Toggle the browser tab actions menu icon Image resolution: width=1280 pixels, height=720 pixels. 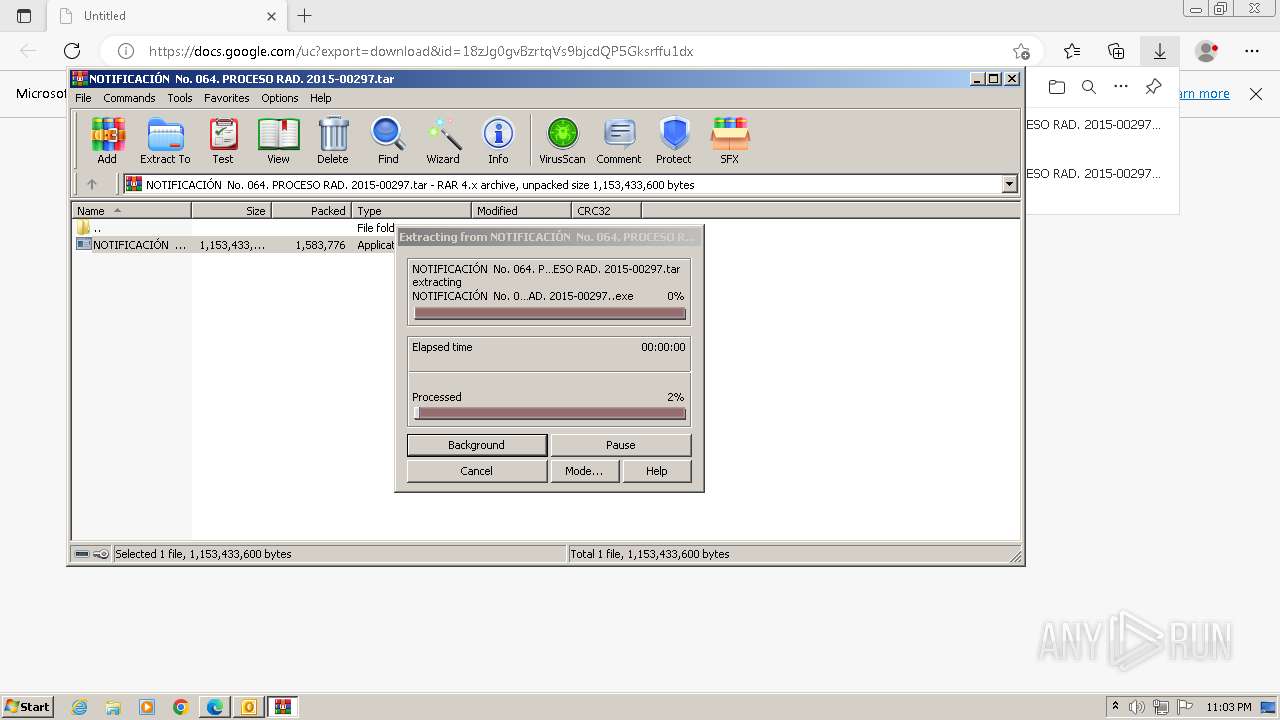point(24,15)
